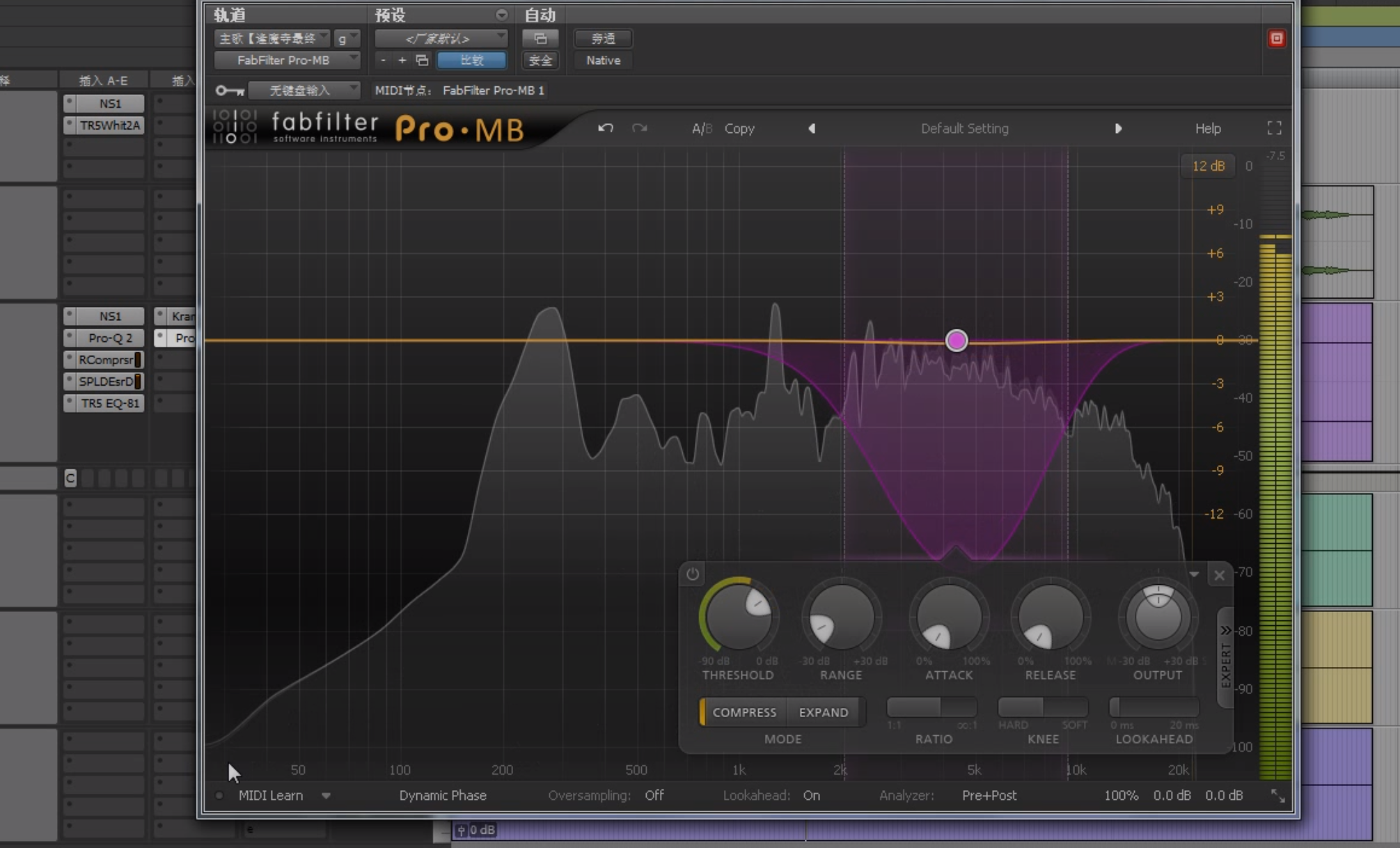Select EXPAND mode

point(824,712)
